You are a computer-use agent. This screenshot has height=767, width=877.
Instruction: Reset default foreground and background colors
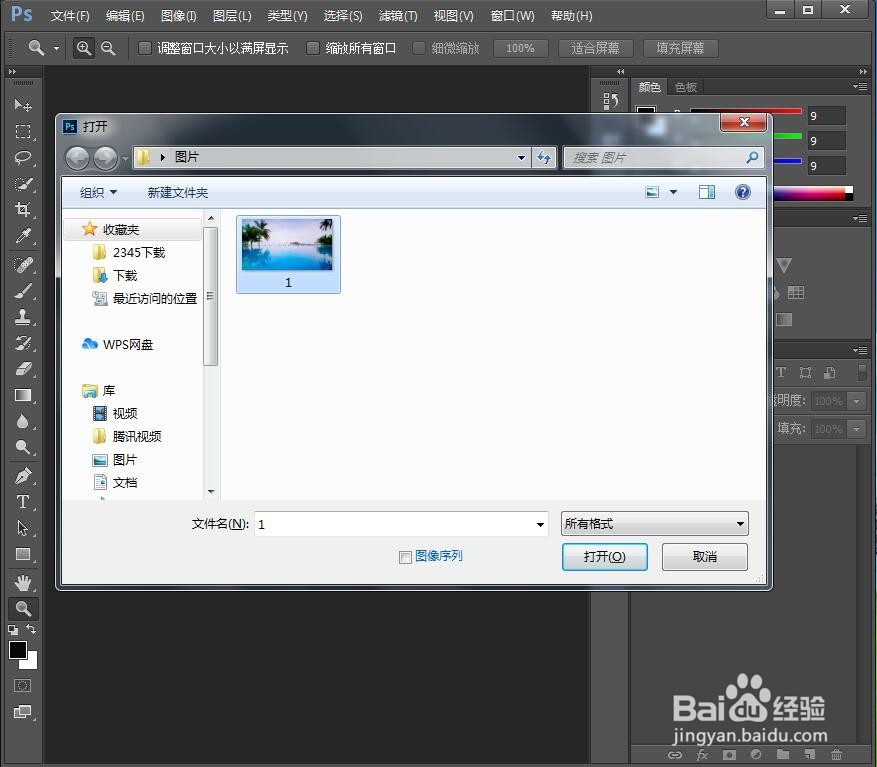coord(13,629)
